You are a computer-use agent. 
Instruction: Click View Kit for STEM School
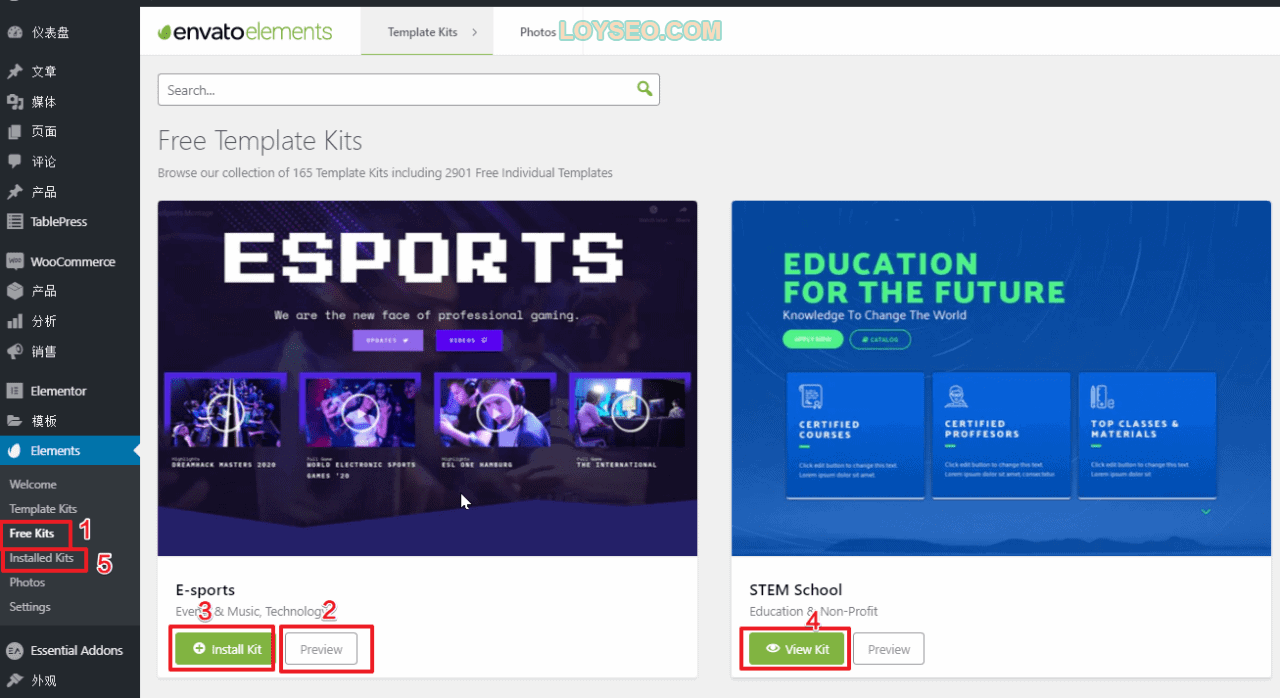797,649
